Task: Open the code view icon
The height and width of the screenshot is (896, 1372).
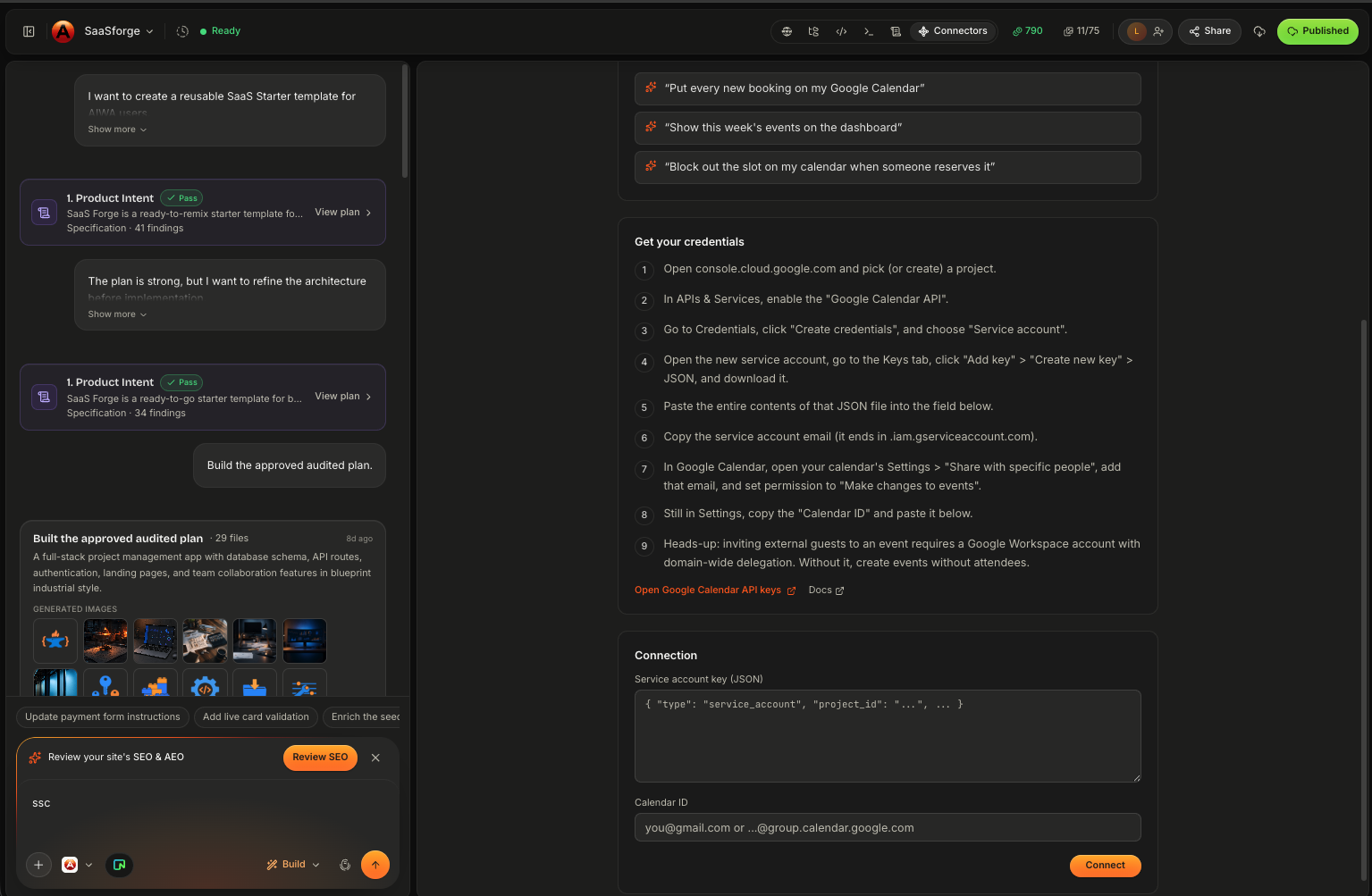Action: [841, 31]
